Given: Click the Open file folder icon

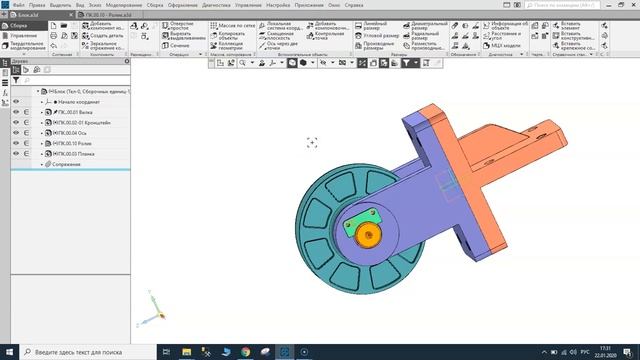Looking at the screenshot, I should 64,26.
